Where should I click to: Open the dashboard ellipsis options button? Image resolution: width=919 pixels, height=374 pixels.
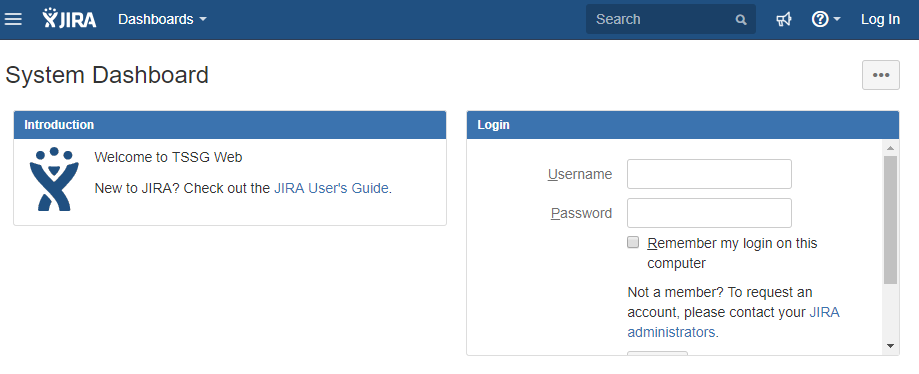point(880,75)
